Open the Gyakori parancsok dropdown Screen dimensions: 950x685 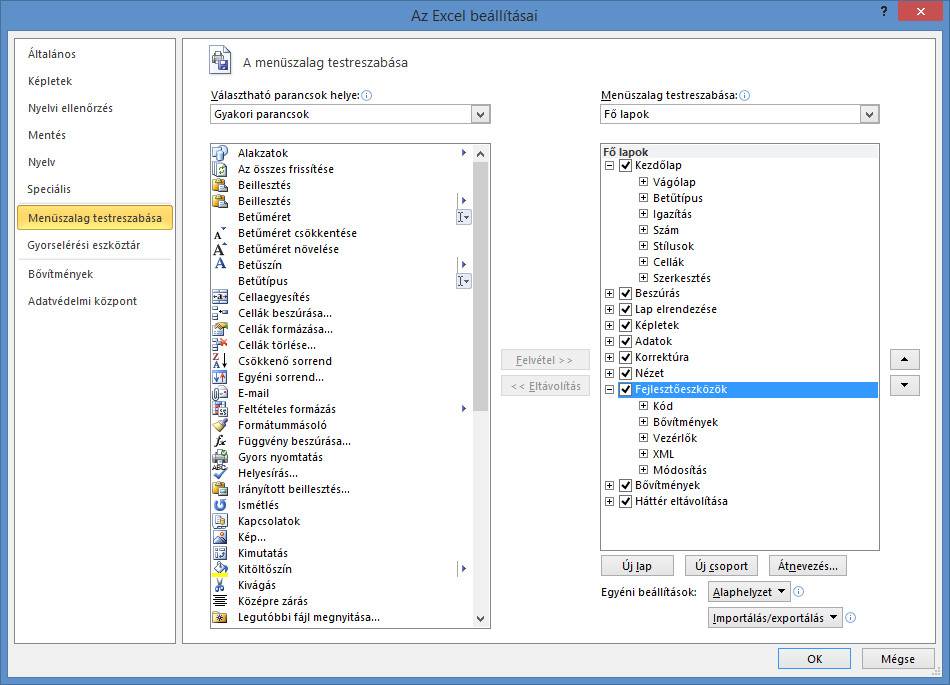point(480,114)
